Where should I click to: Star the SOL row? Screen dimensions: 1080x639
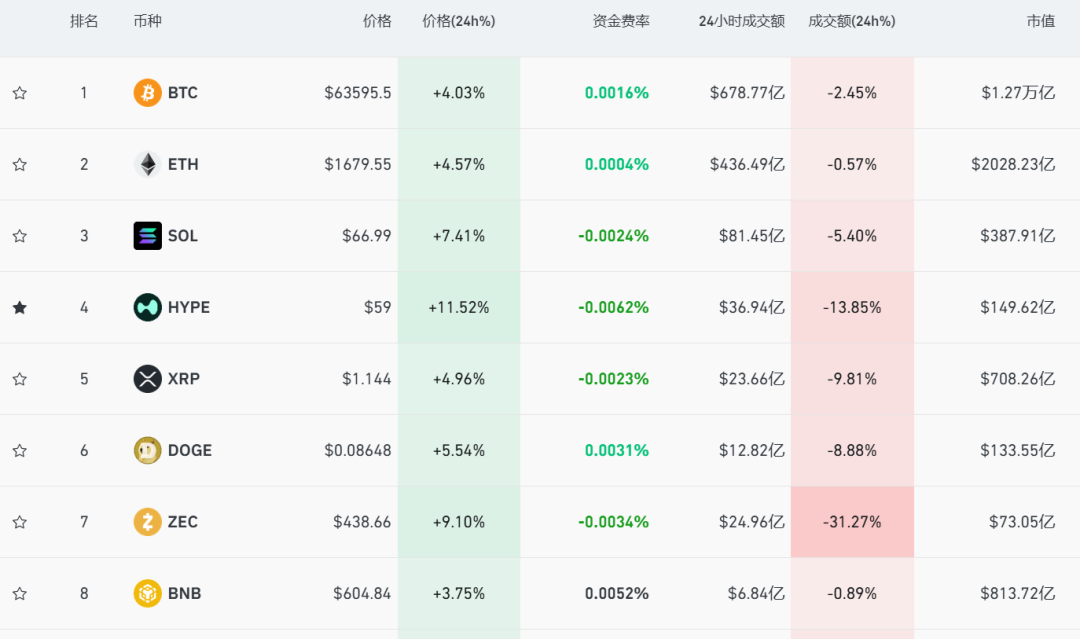point(20,236)
